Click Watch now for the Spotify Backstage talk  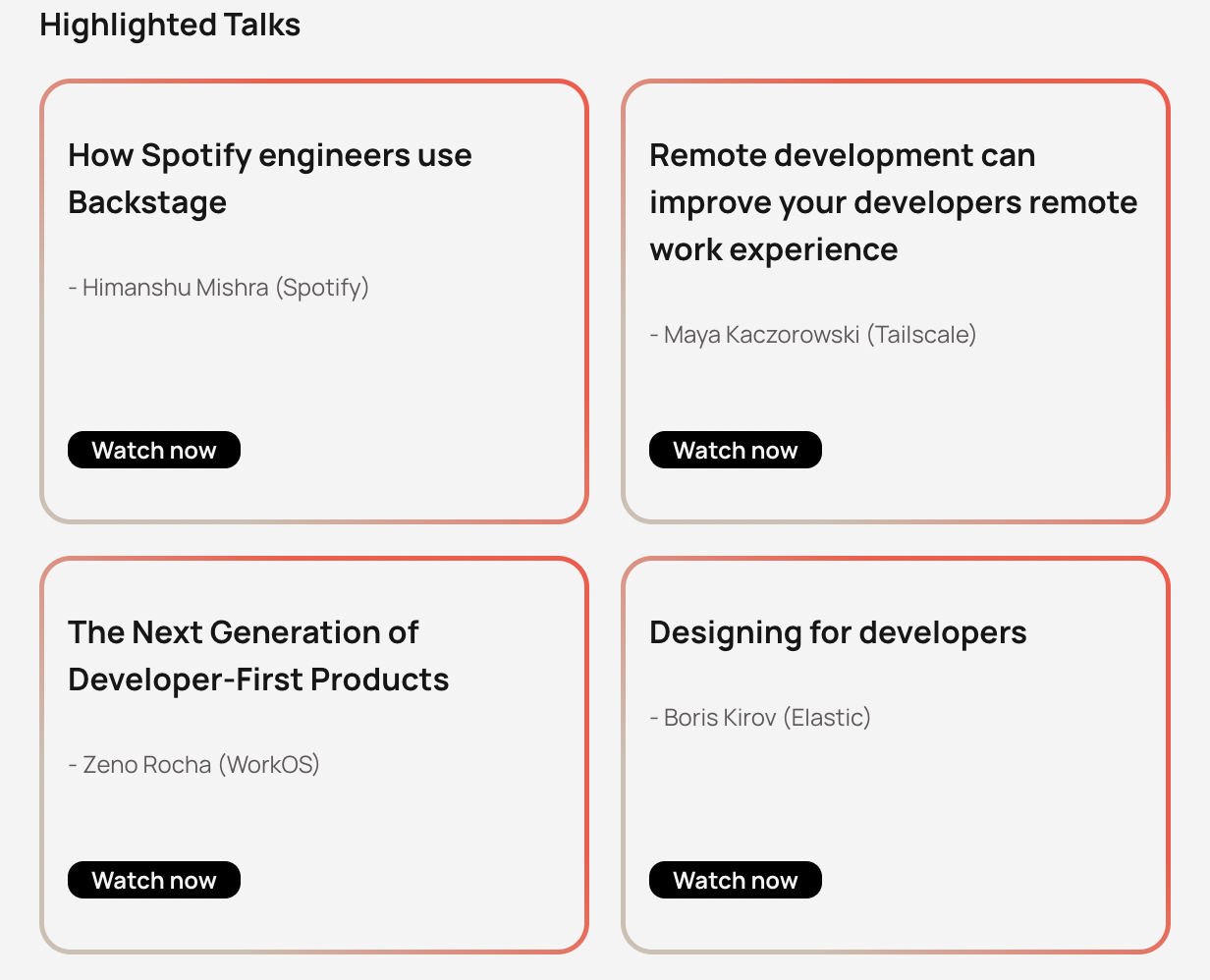153,450
